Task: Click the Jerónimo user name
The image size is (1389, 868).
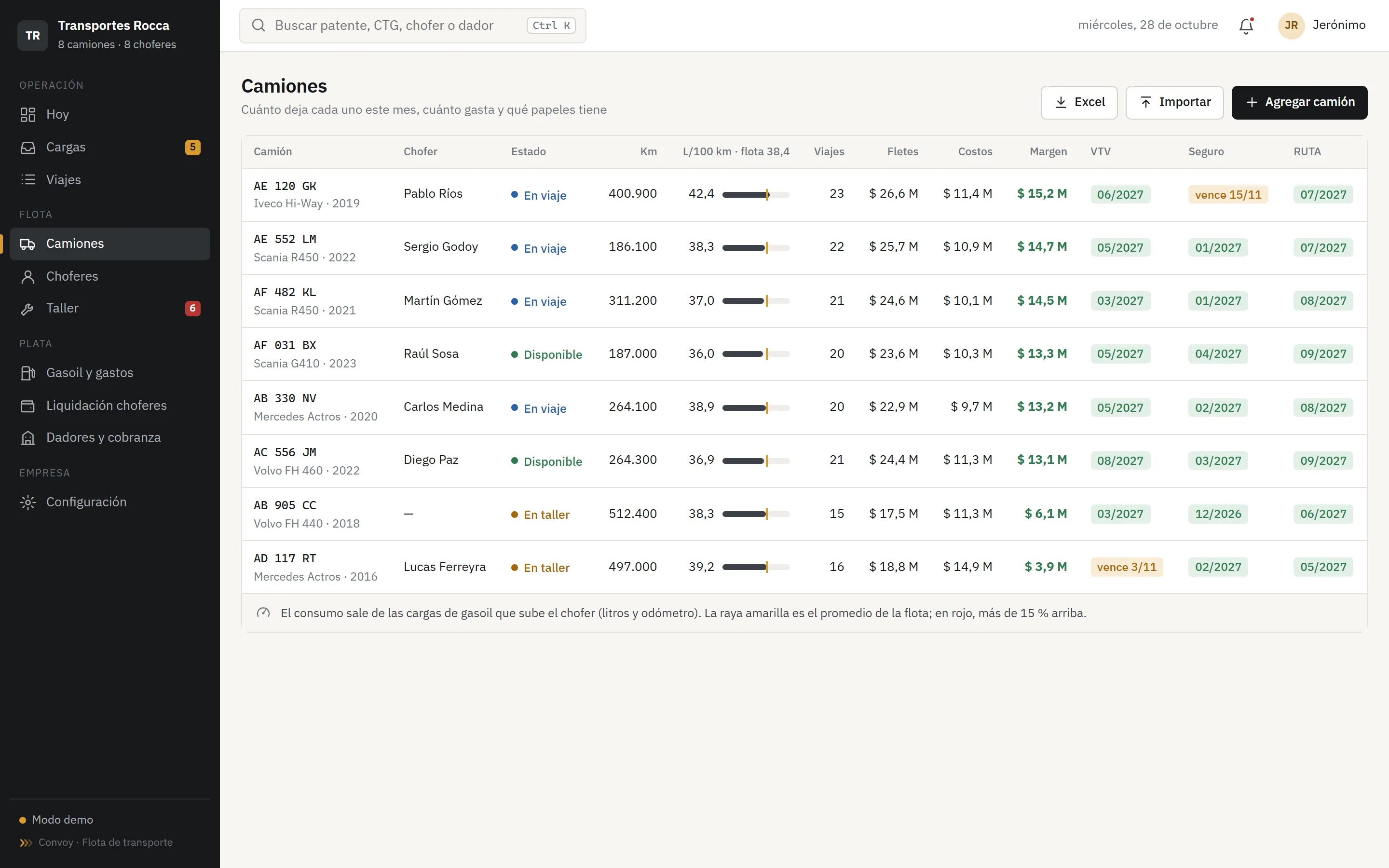Action: (x=1338, y=25)
